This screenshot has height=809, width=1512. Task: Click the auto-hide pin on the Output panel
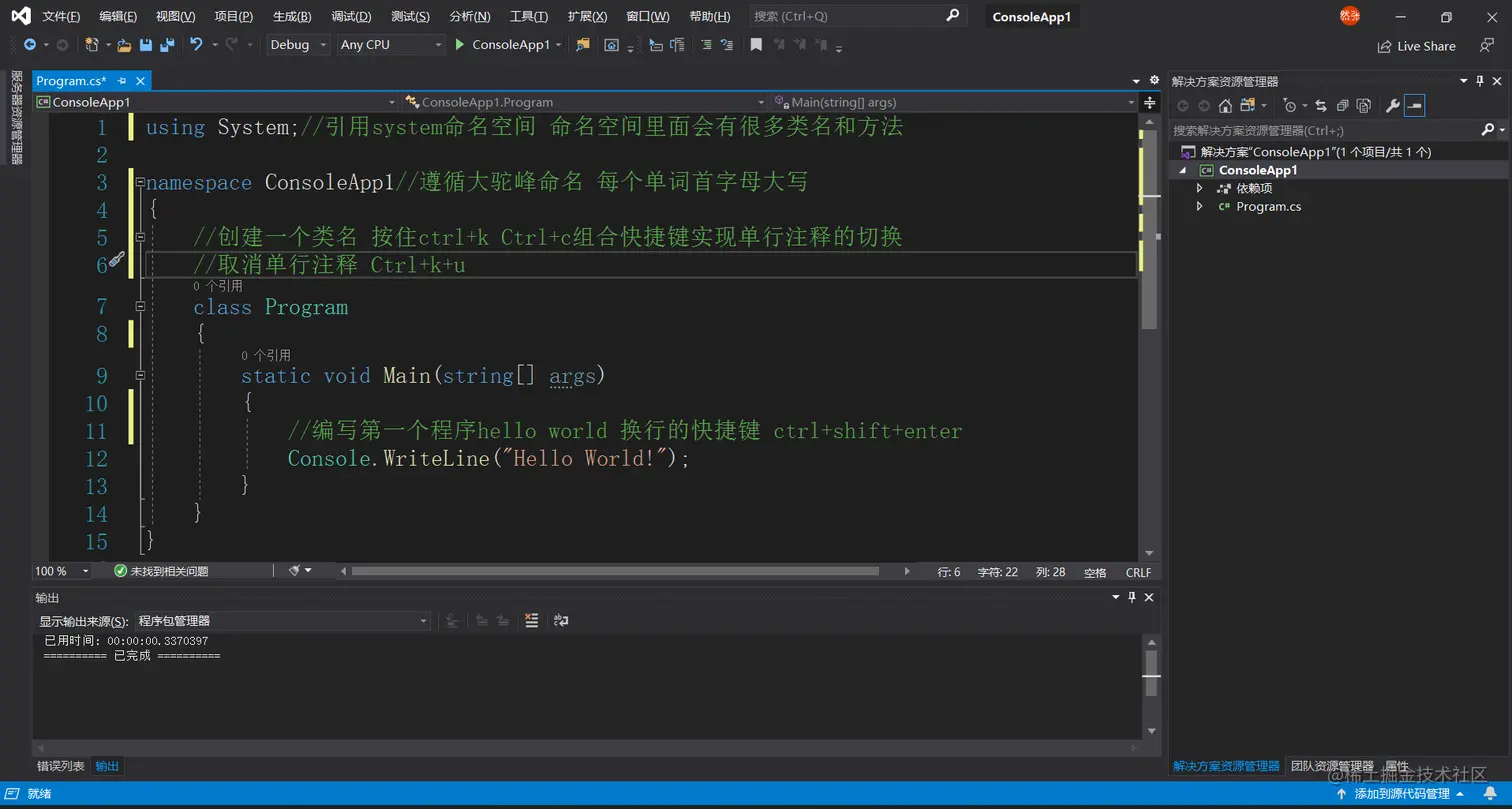1131,597
